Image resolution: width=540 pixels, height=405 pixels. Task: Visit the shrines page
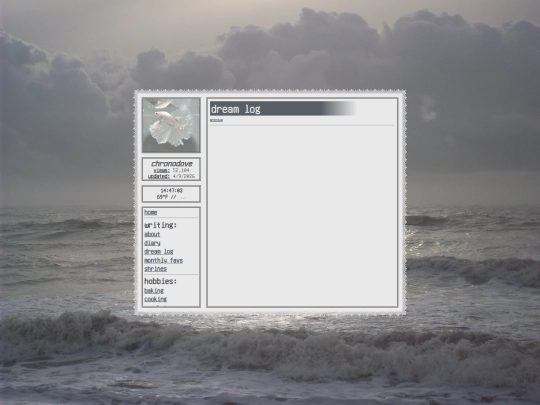[155, 269]
